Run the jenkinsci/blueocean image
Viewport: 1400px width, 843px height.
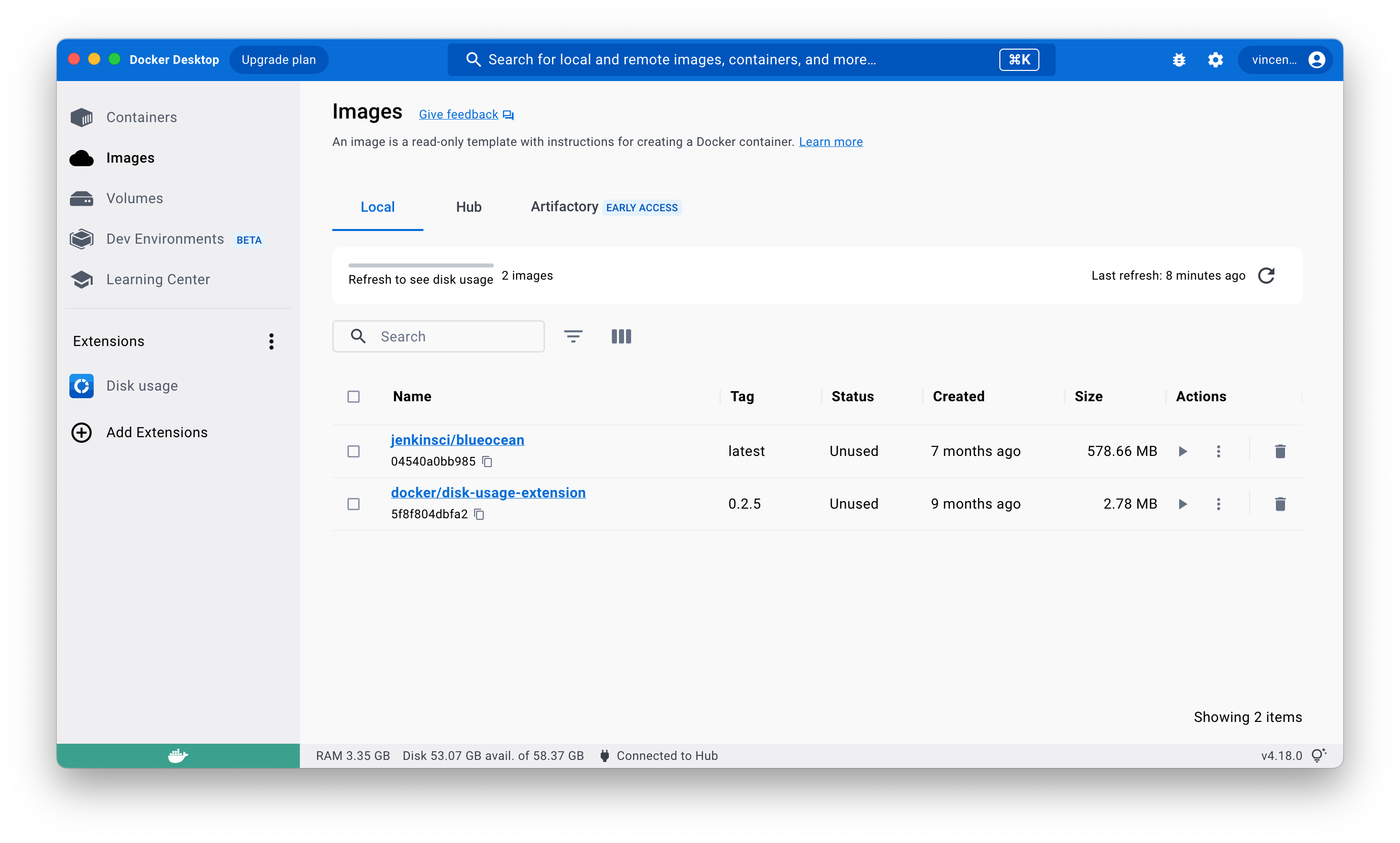[x=1183, y=451]
